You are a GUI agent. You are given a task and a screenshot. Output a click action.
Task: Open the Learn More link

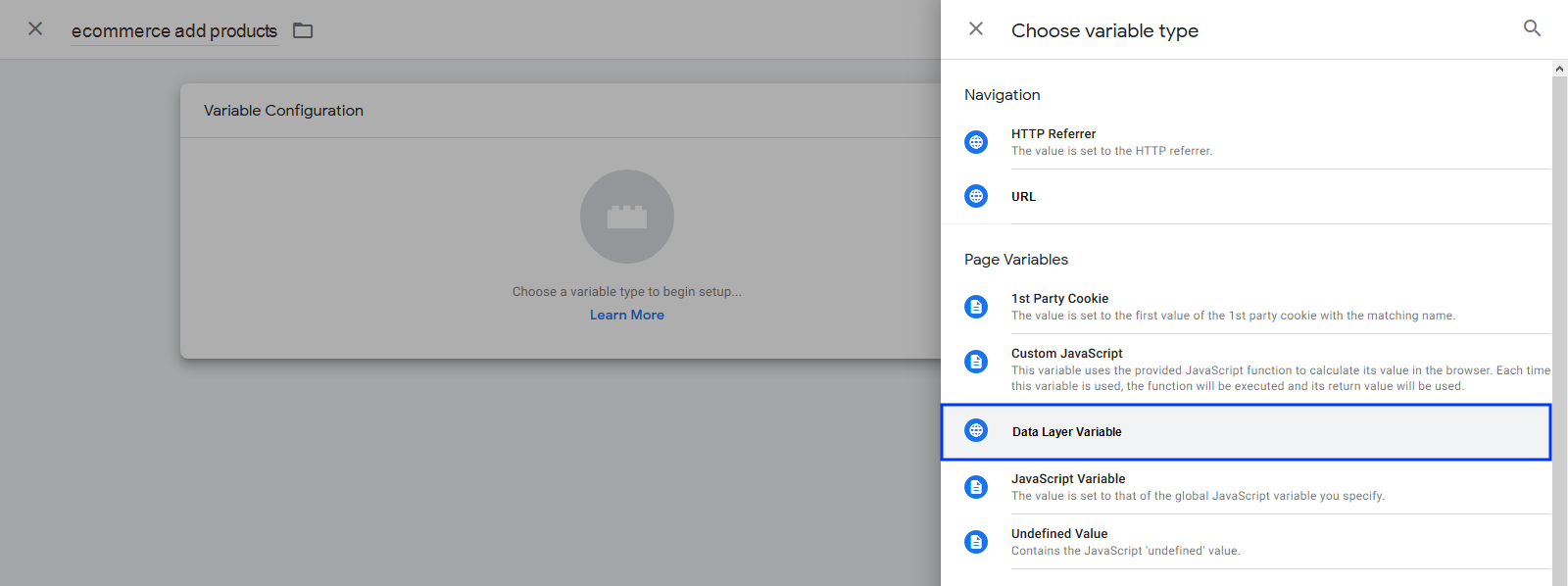(x=627, y=315)
